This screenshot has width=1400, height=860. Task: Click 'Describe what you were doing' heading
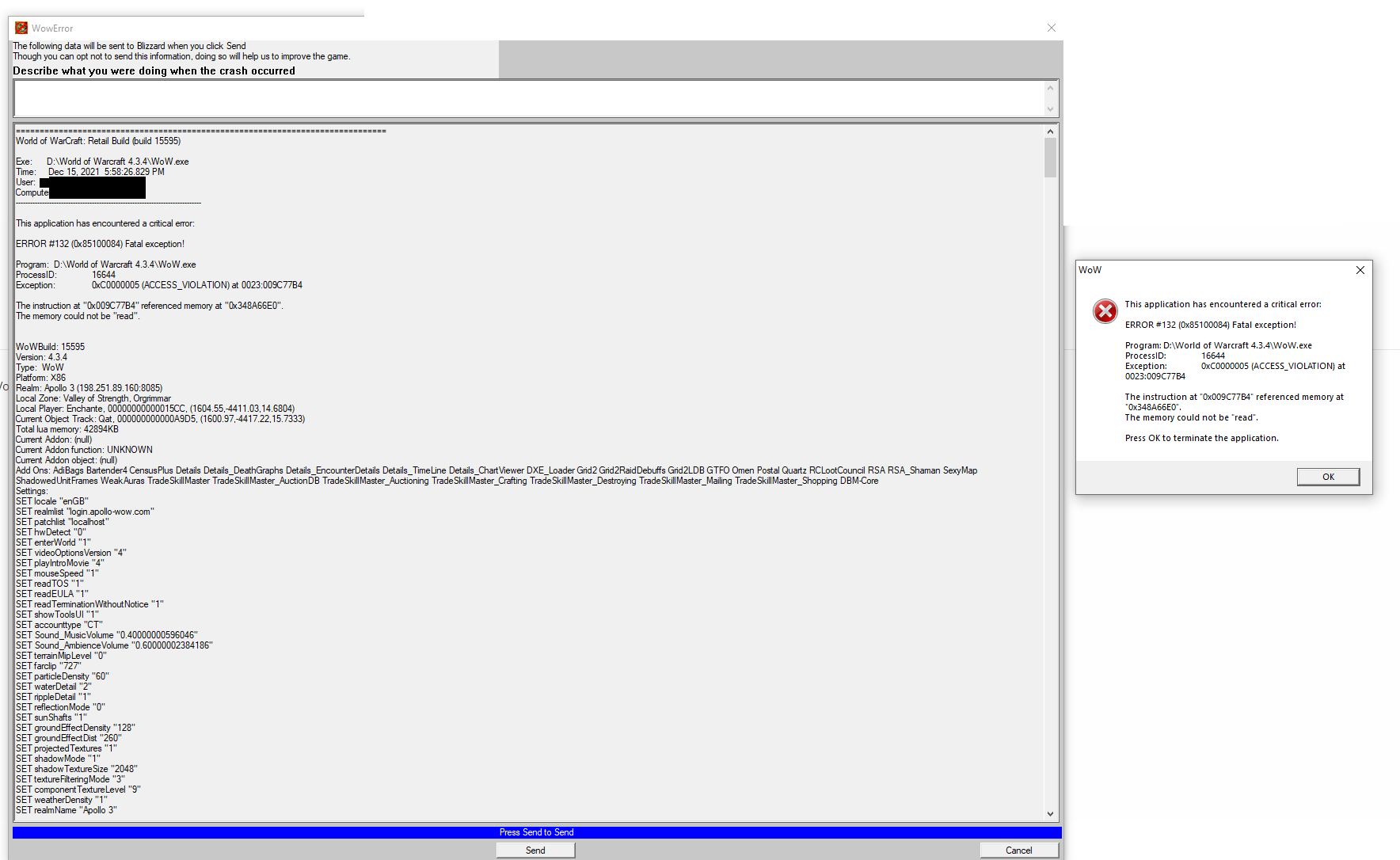154,70
